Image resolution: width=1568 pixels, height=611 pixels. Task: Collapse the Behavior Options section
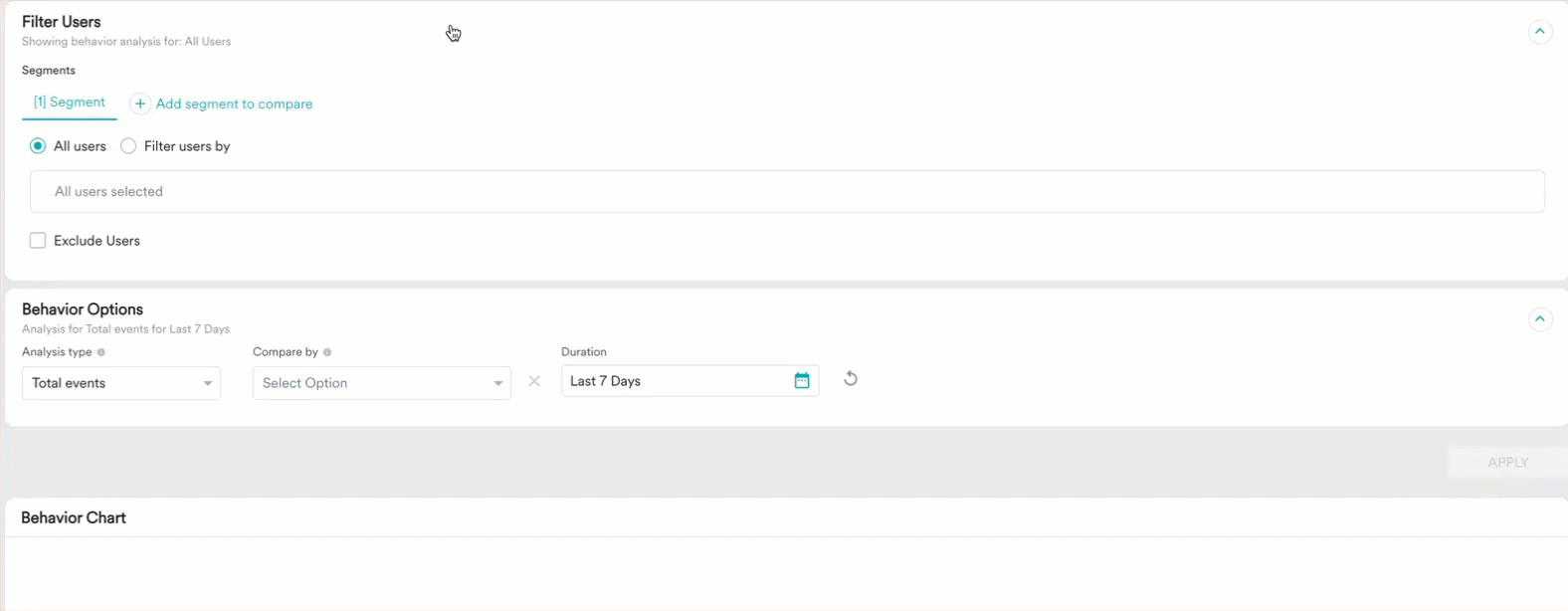tap(1539, 319)
